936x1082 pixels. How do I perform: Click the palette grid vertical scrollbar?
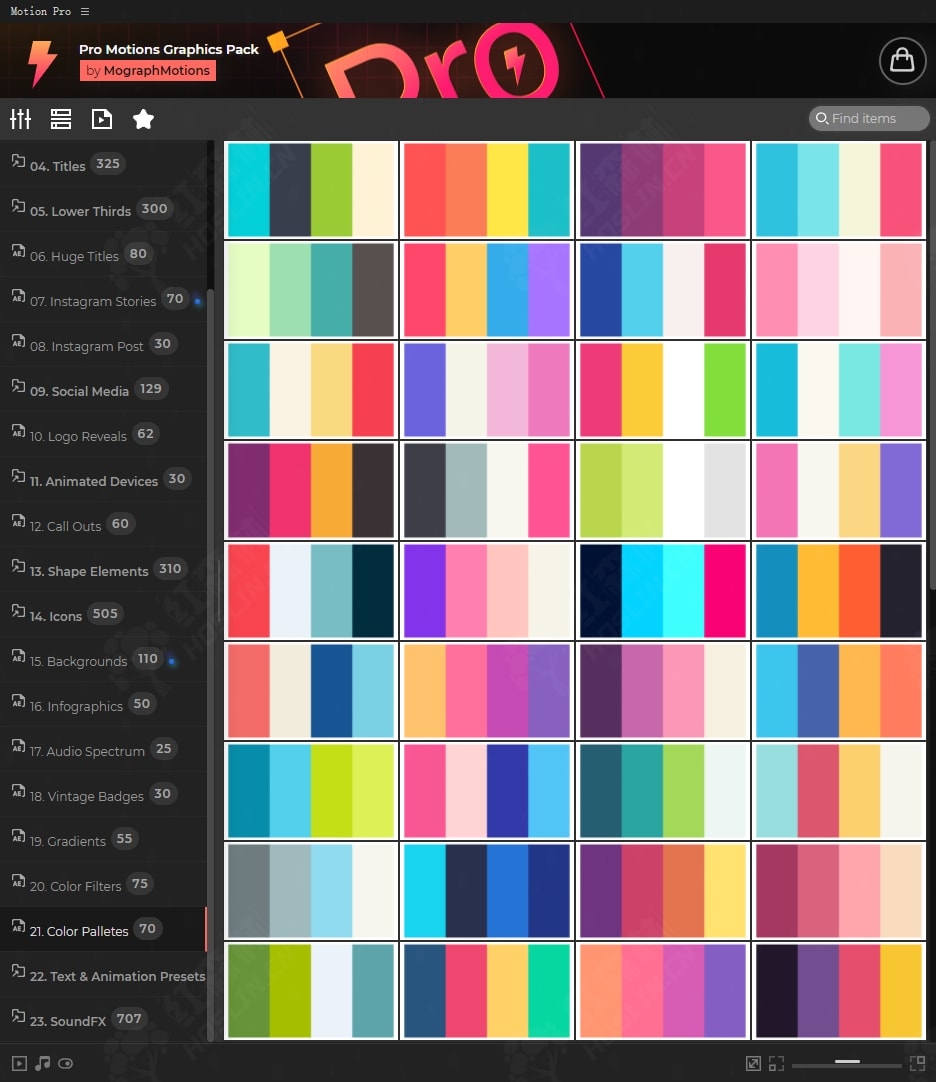[x=933, y=366]
